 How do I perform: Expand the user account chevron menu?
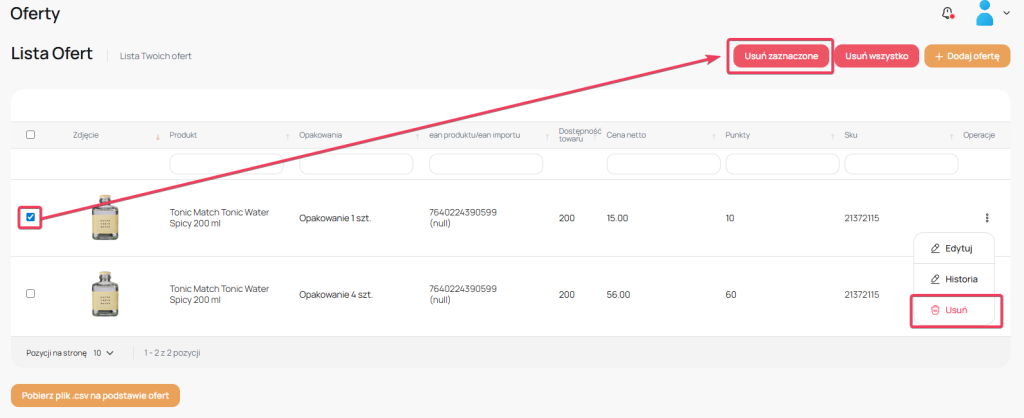coord(1005,14)
